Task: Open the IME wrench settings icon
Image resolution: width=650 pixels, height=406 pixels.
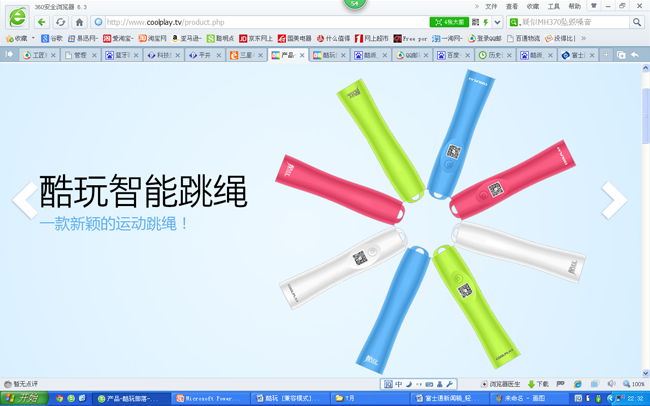Action: (x=450, y=384)
